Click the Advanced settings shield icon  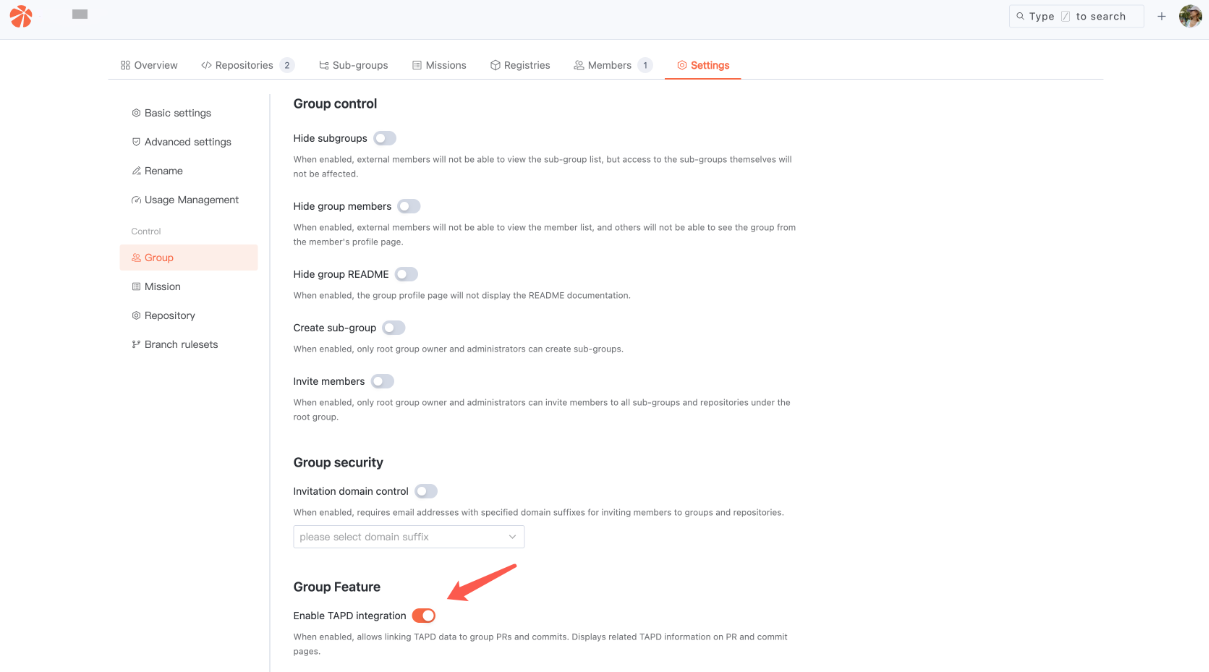[x=136, y=142]
